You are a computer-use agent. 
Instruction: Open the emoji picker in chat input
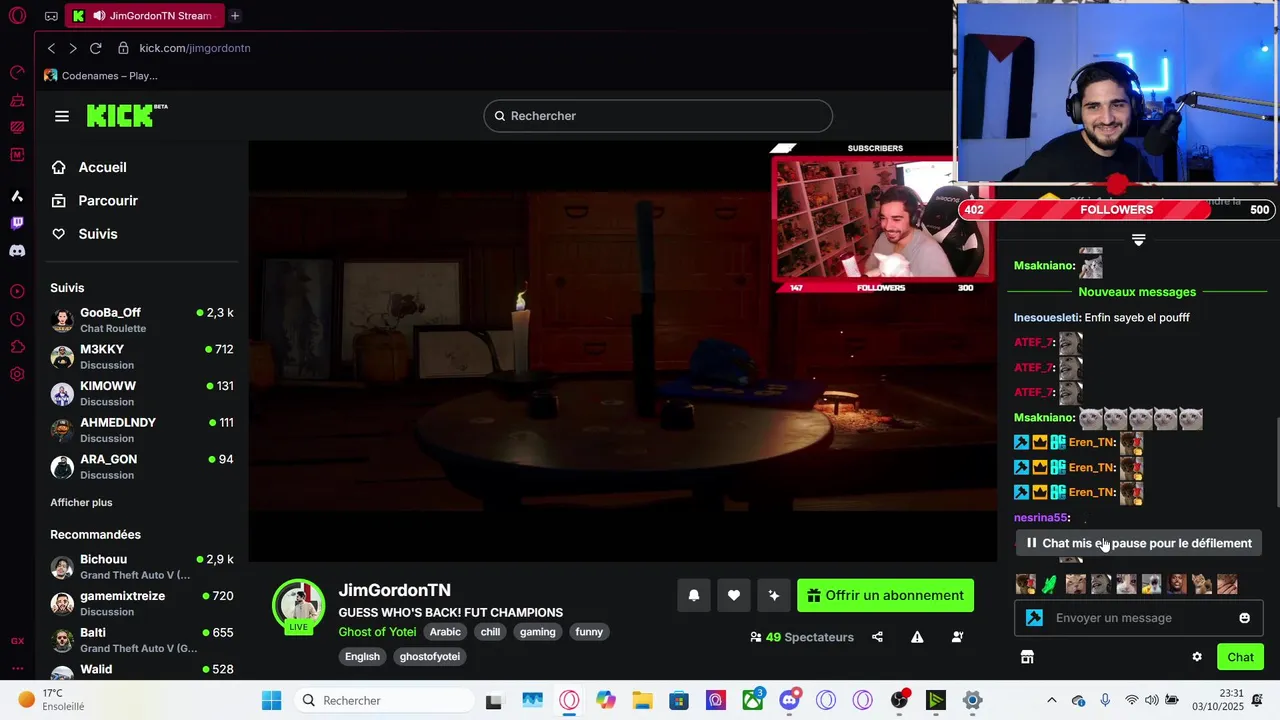[x=1245, y=618]
